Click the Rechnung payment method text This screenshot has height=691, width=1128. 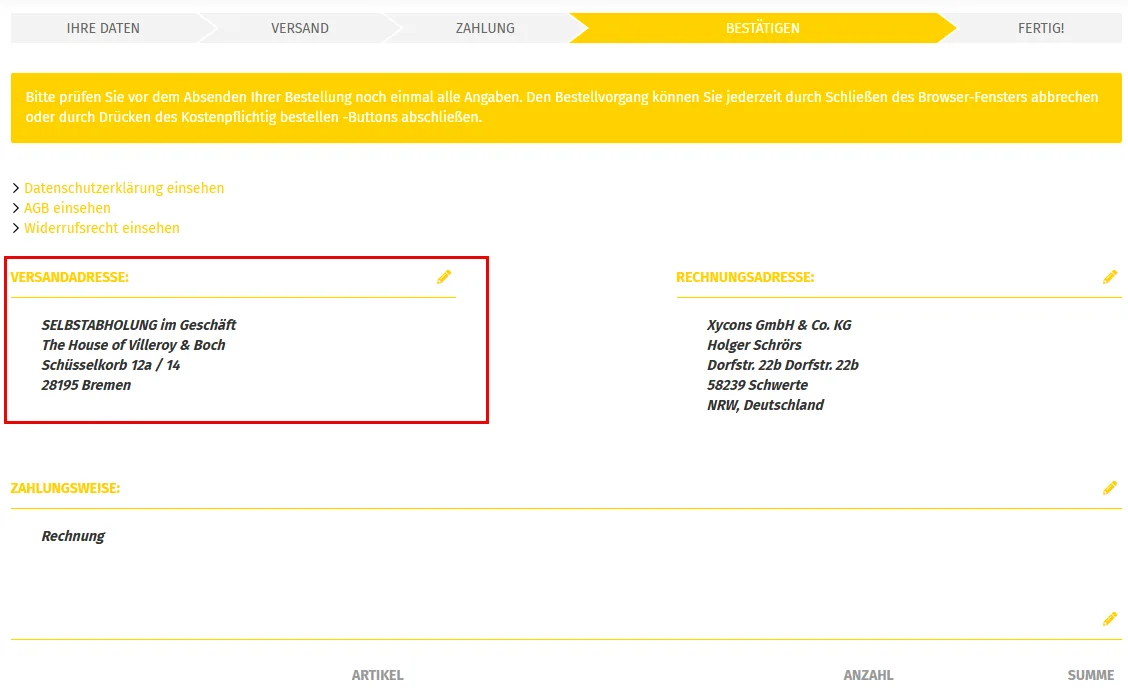click(73, 536)
